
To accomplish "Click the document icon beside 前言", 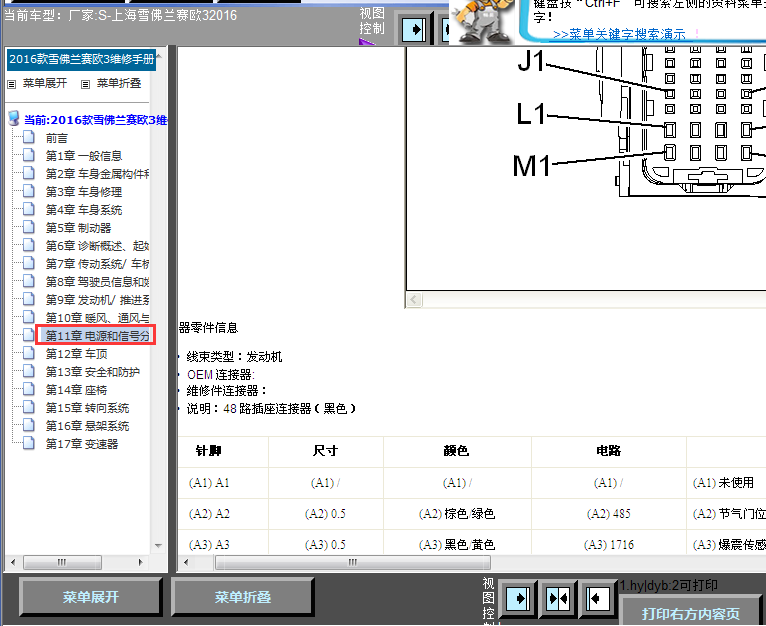I will pos(29,137).
